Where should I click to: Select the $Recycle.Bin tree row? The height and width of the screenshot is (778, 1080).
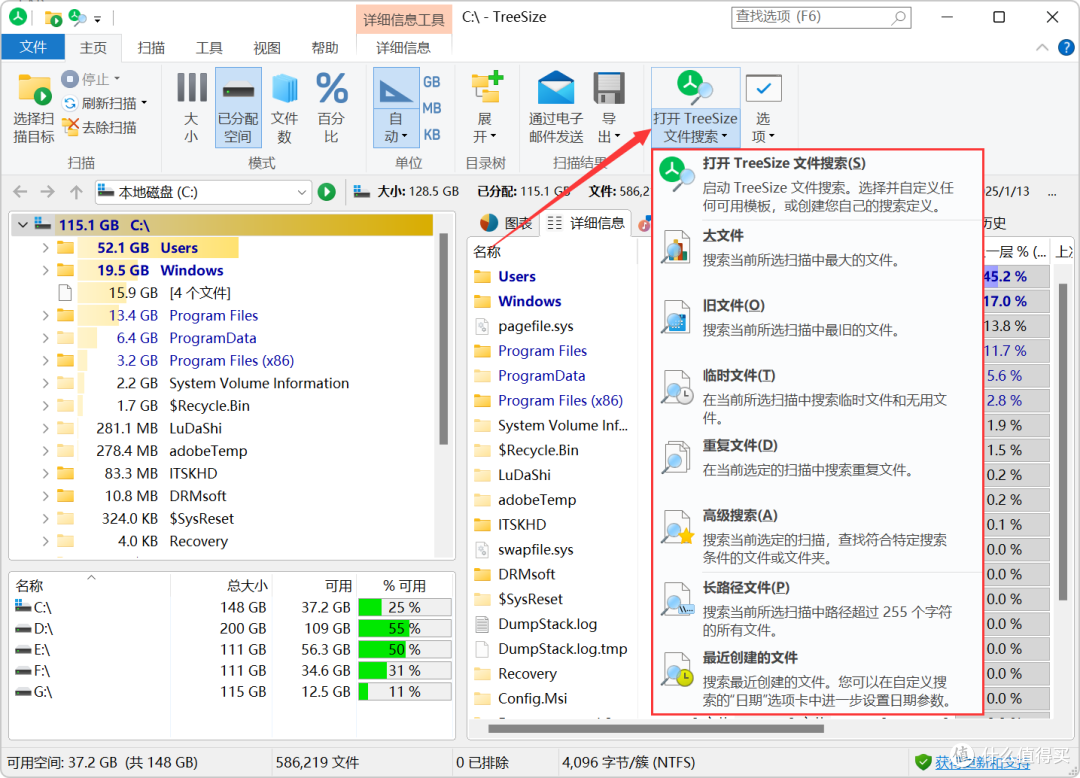[x=224, y=406]
